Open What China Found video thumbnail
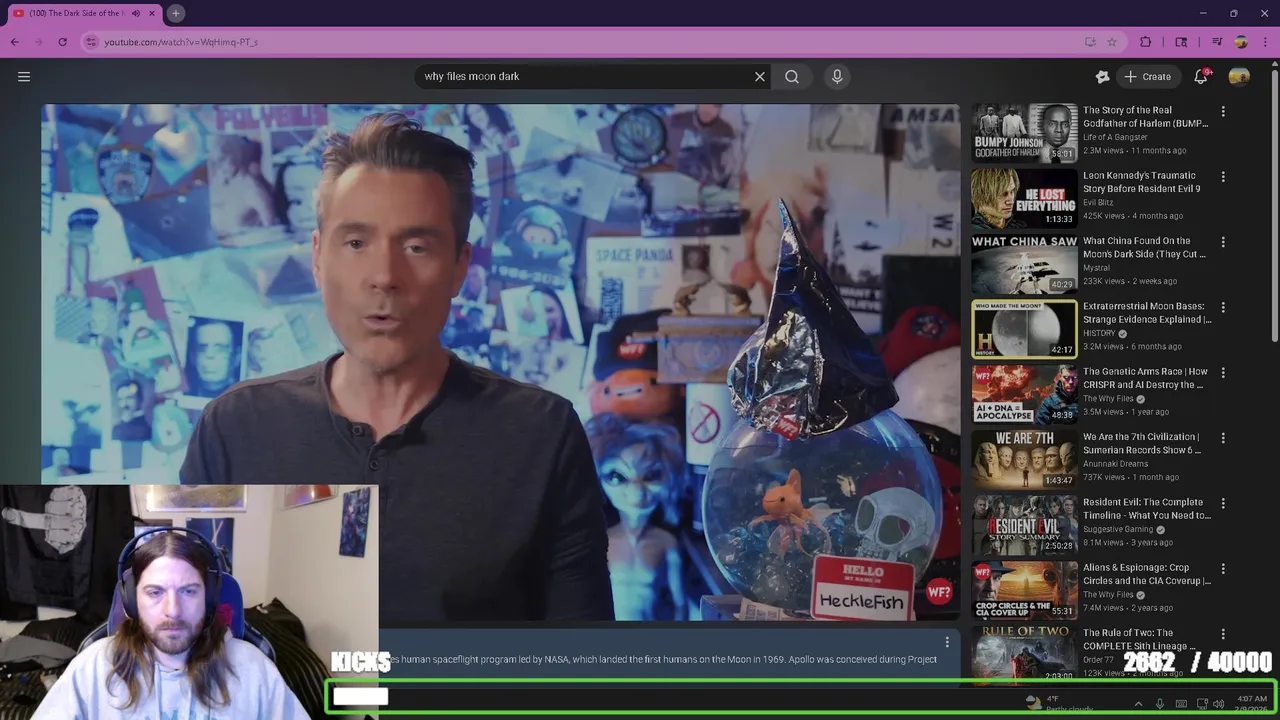Image resolution: width=1280 pixels, height=720 pixels. (1025, 263)
